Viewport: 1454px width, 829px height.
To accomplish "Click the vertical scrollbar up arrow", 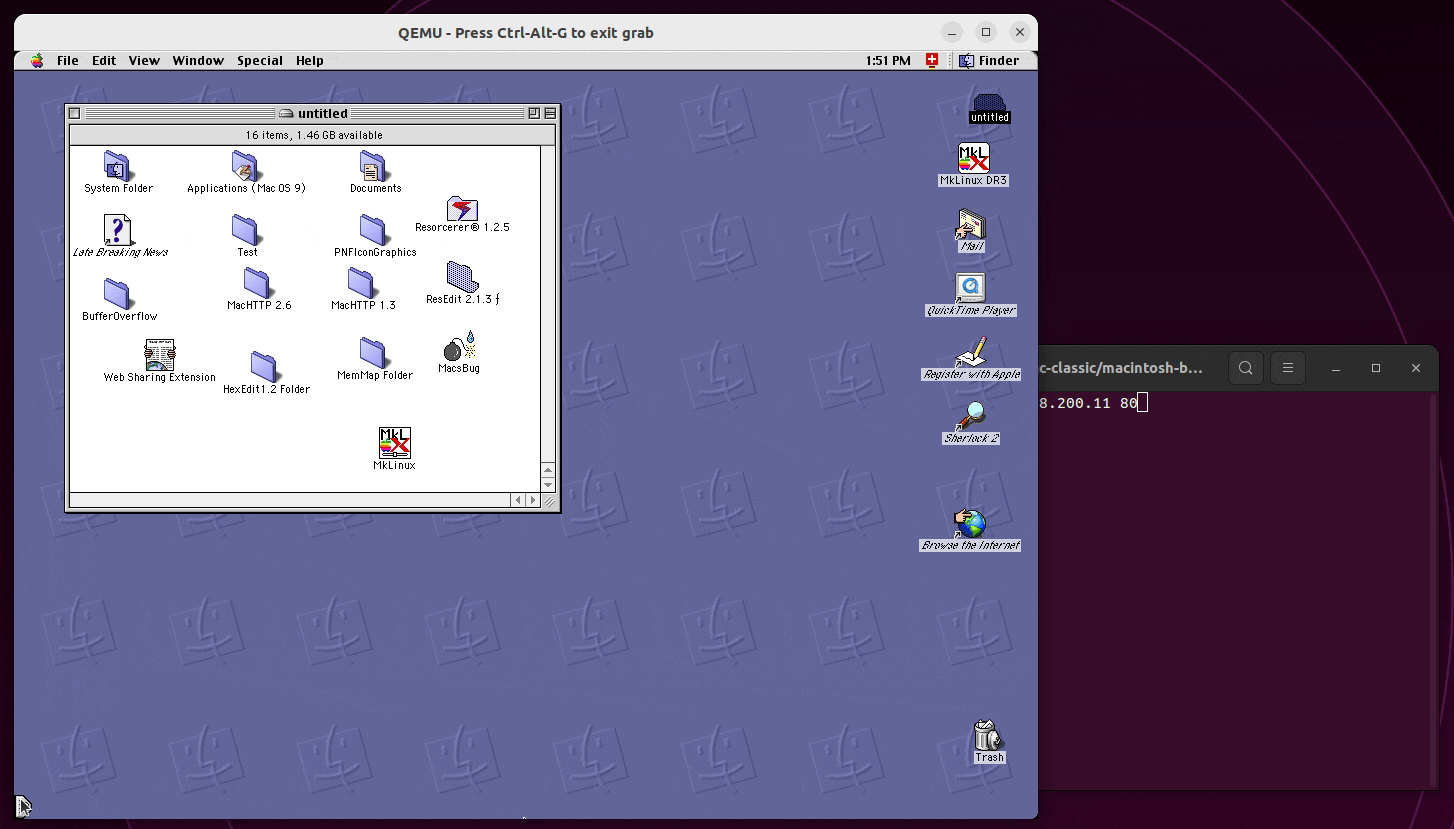I will pos(547,470).
